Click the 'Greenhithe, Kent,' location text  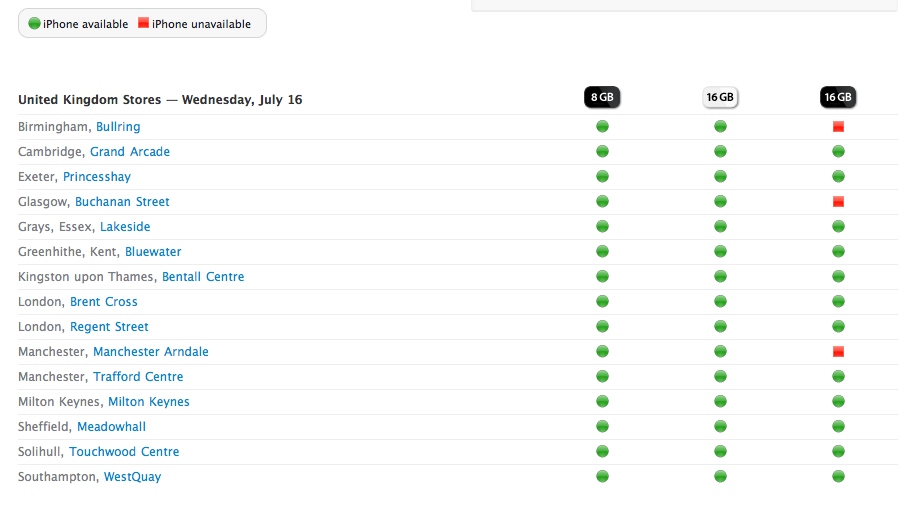pyautogui.click(x=69, y=252)
